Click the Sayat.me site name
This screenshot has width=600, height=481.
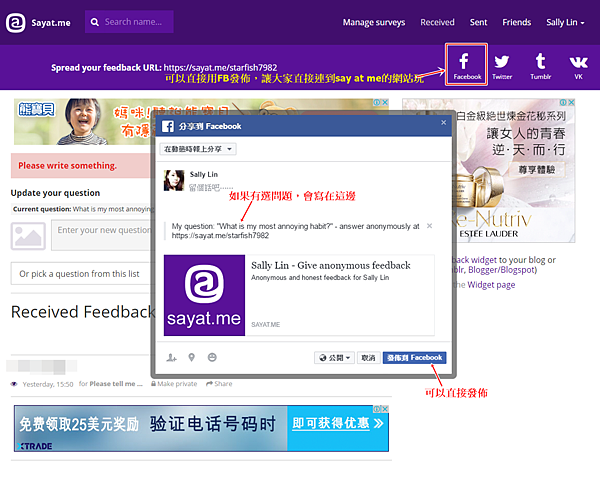[x=51, y=23]
